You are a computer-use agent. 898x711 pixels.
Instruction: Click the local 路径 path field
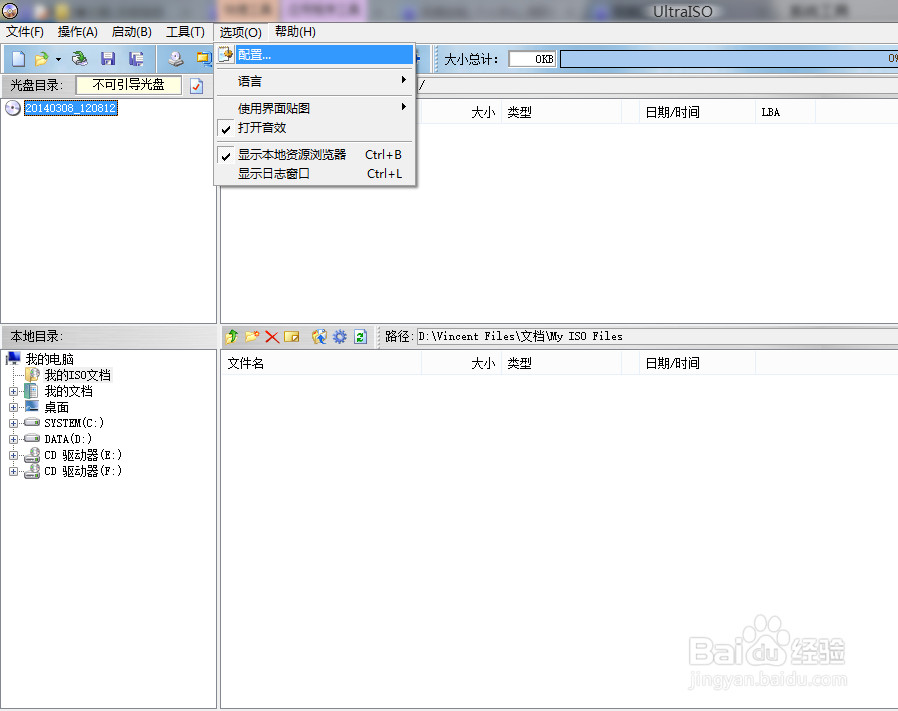(657, 336)
